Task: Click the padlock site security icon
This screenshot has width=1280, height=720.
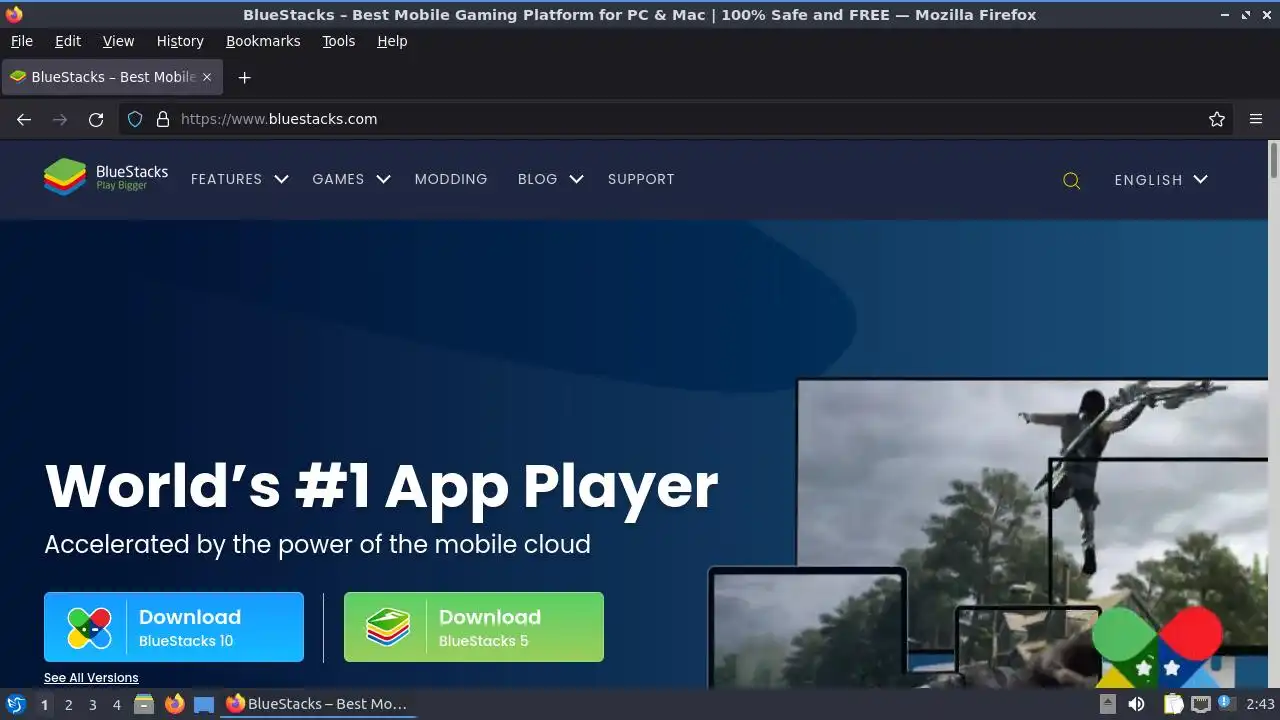Action: tap(163, 119)
